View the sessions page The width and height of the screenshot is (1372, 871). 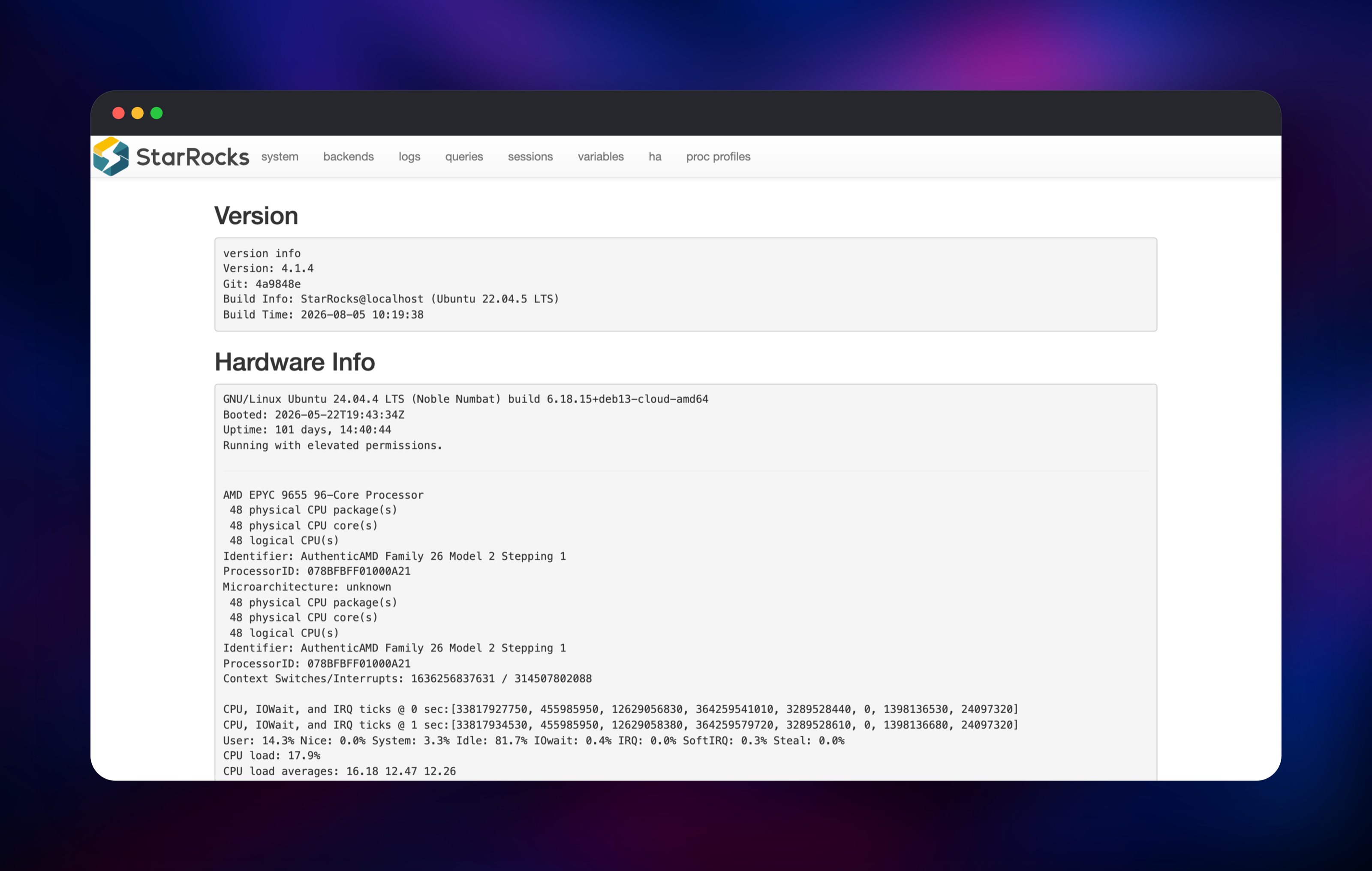530,157
